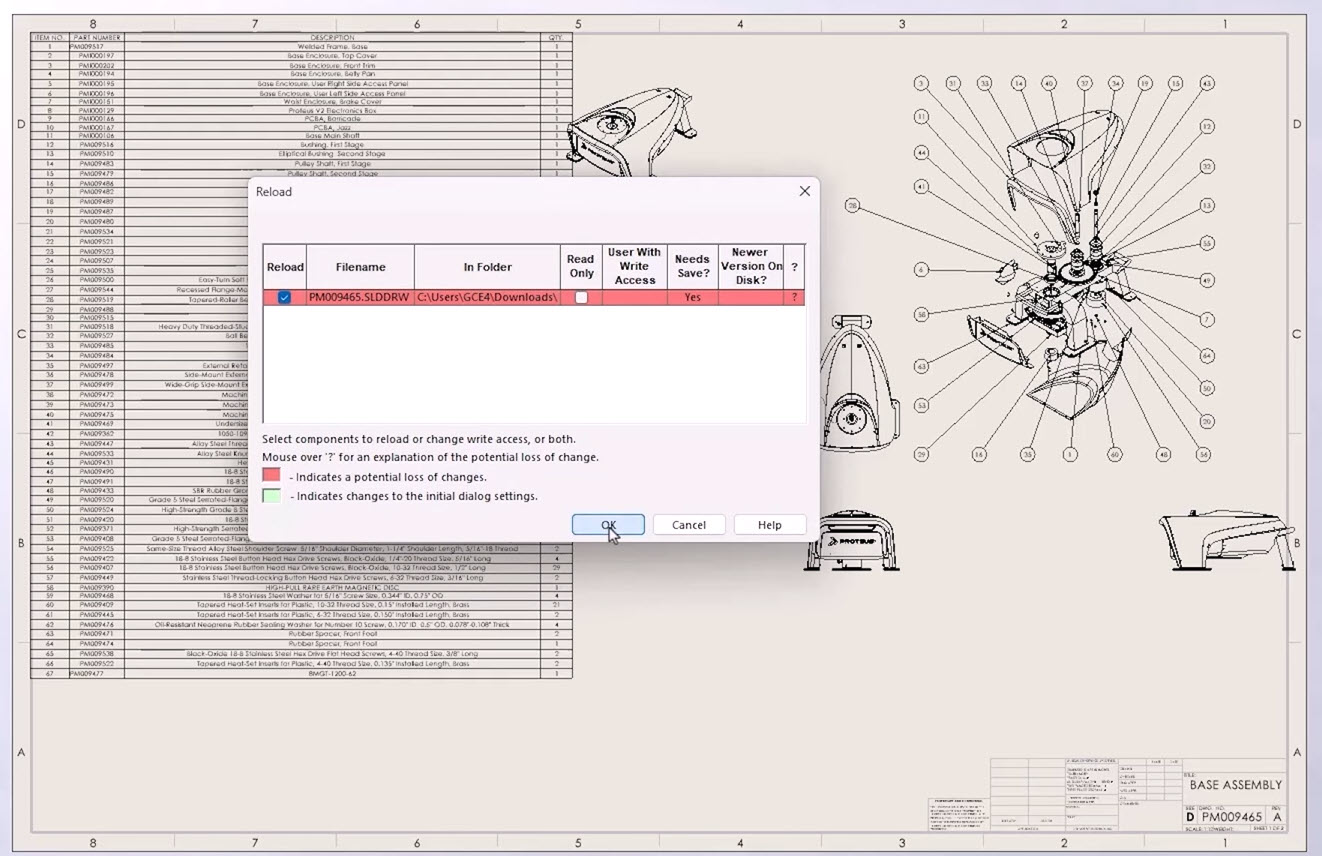Click the red potential-loss color swatch

pos(271,476)
